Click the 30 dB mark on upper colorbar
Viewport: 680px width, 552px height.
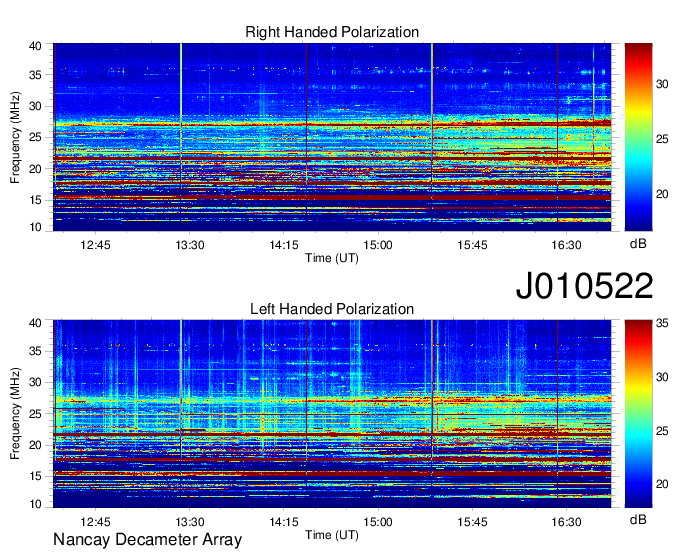pyautogui.click(x=662, y=84)
